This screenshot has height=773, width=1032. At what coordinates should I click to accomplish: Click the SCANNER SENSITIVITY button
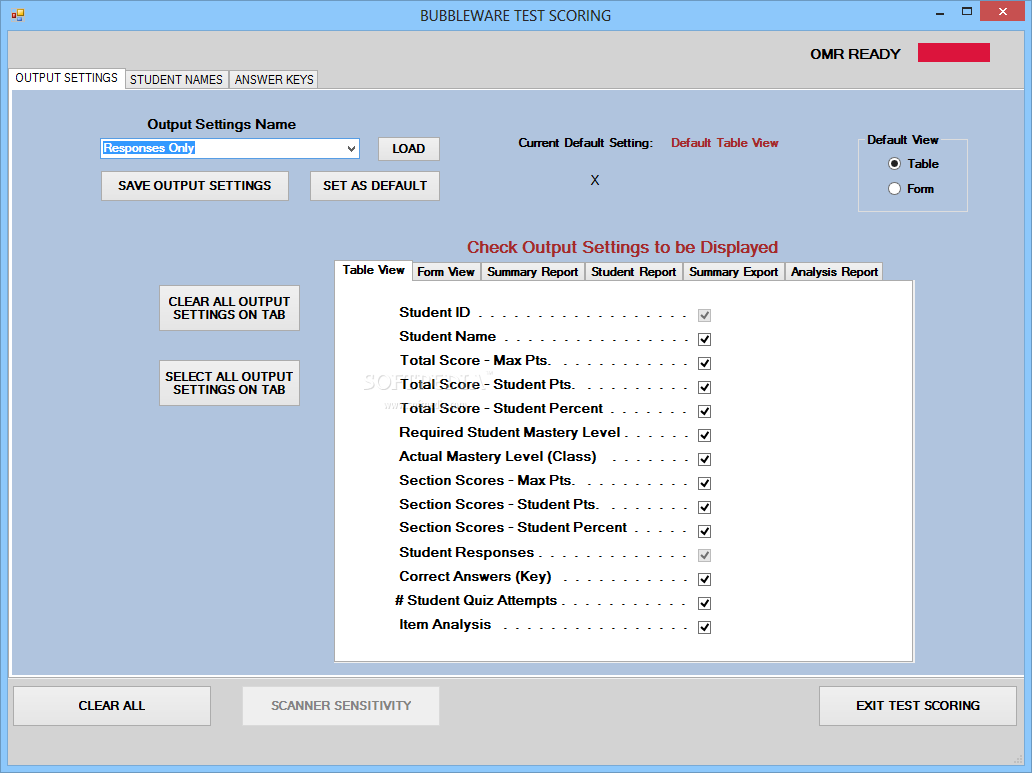tap(341, 706)
